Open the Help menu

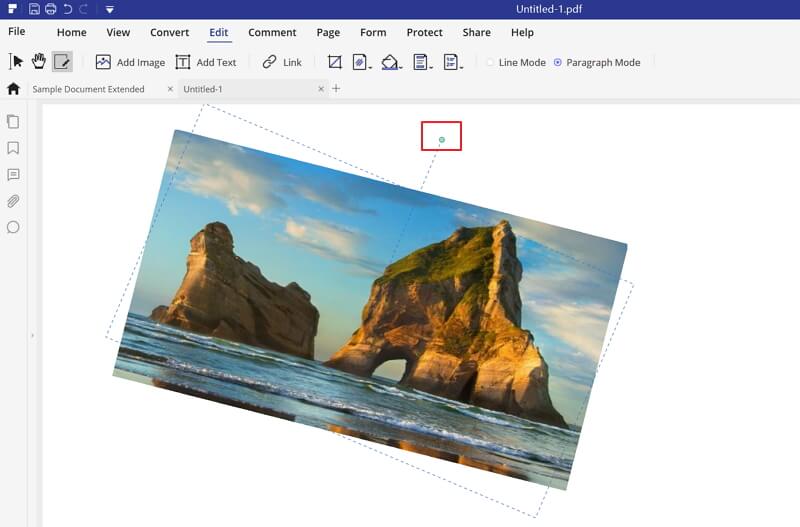[522, 32]
